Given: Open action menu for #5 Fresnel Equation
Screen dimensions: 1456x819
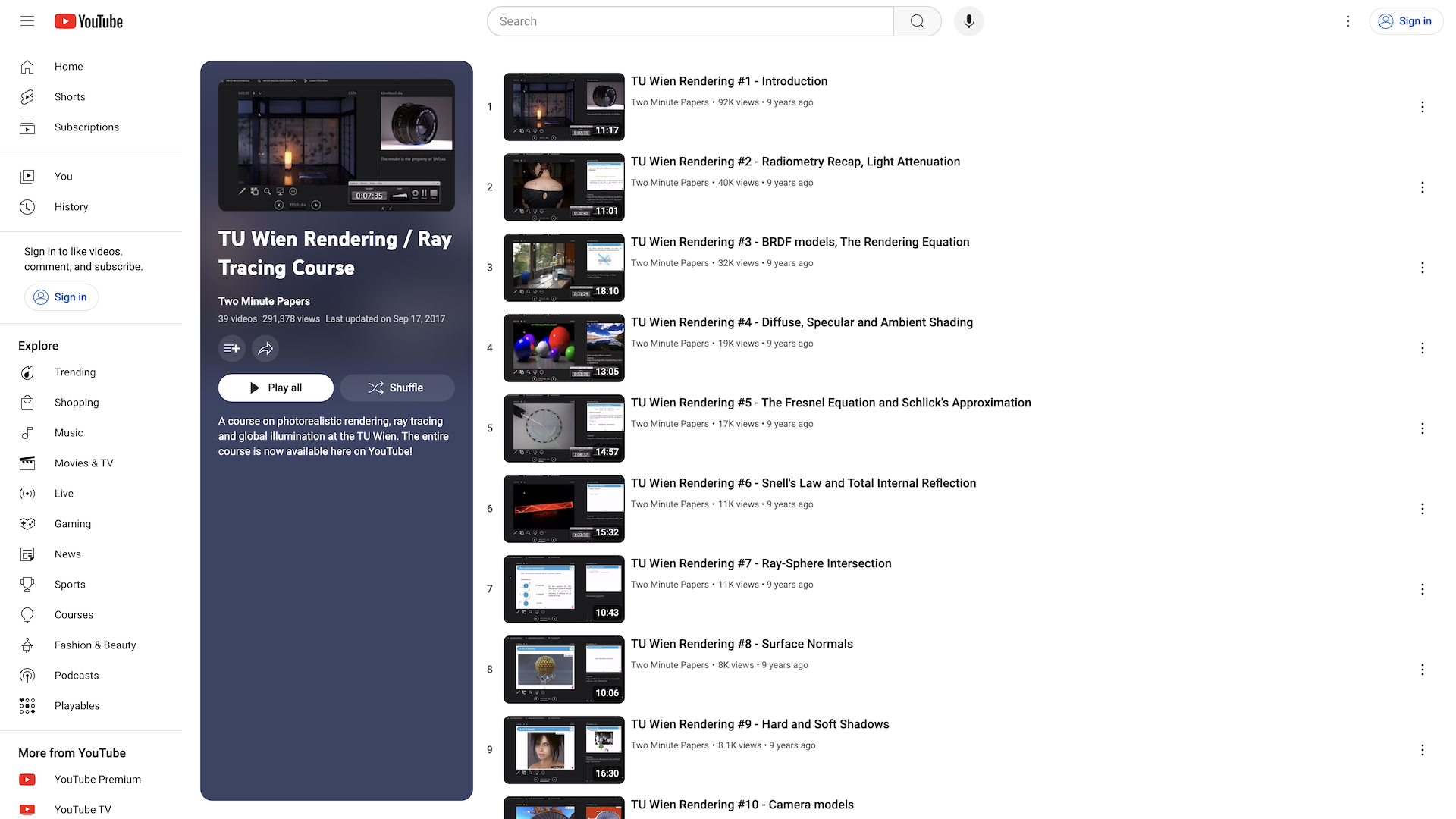Looking at the screenshot, I should click(x=1423, y=428).
